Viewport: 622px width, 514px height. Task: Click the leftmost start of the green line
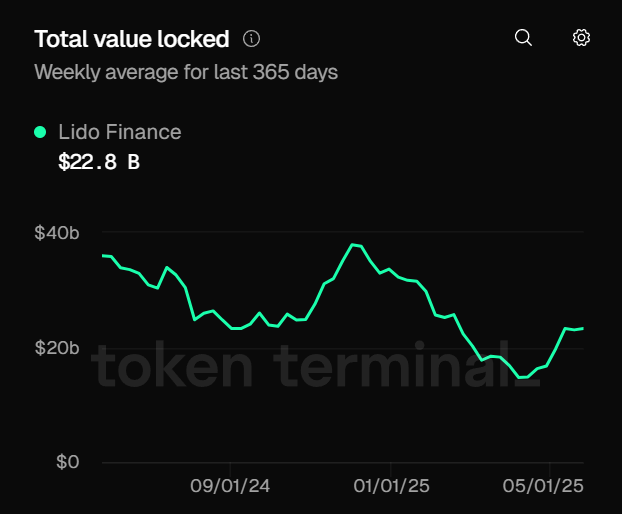coord(103,255)
